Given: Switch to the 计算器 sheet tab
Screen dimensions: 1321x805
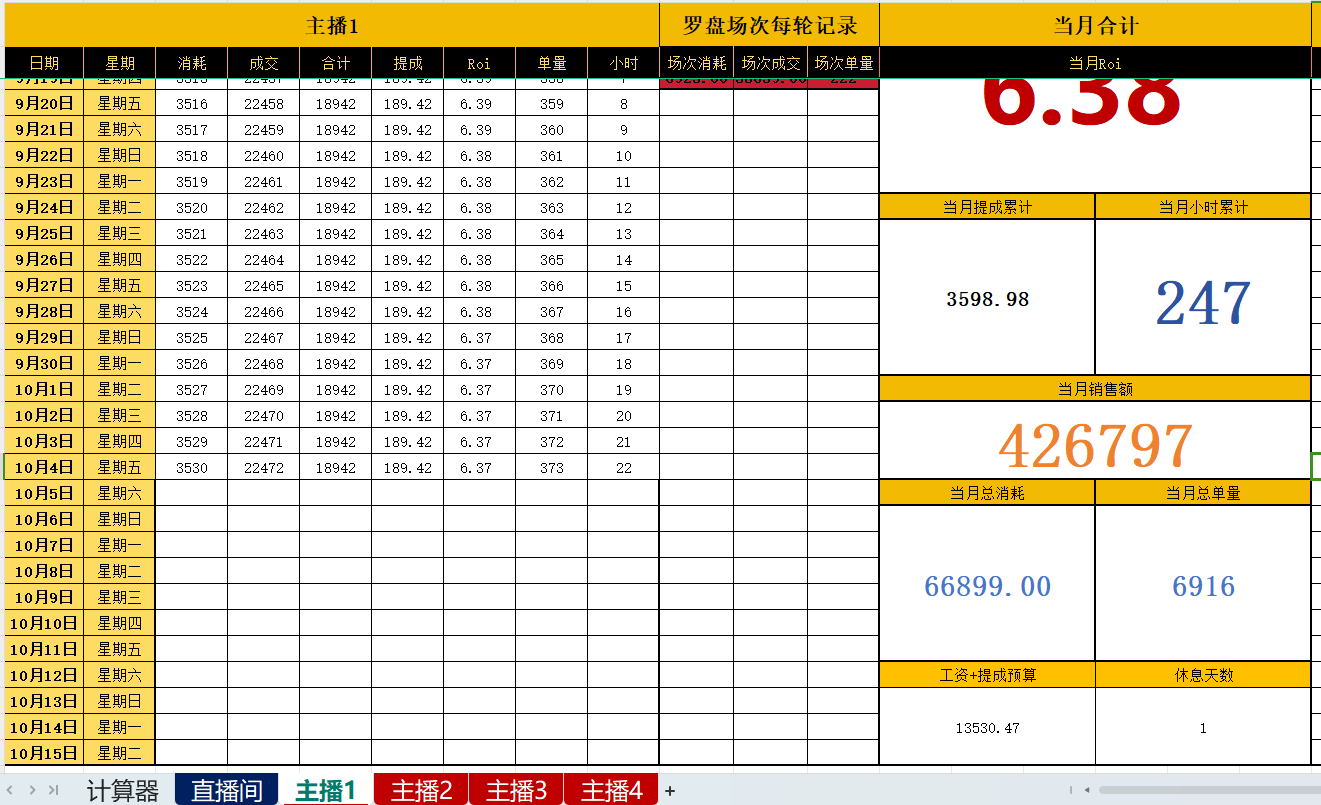Looking at the screenshot, I should point(122,791).
